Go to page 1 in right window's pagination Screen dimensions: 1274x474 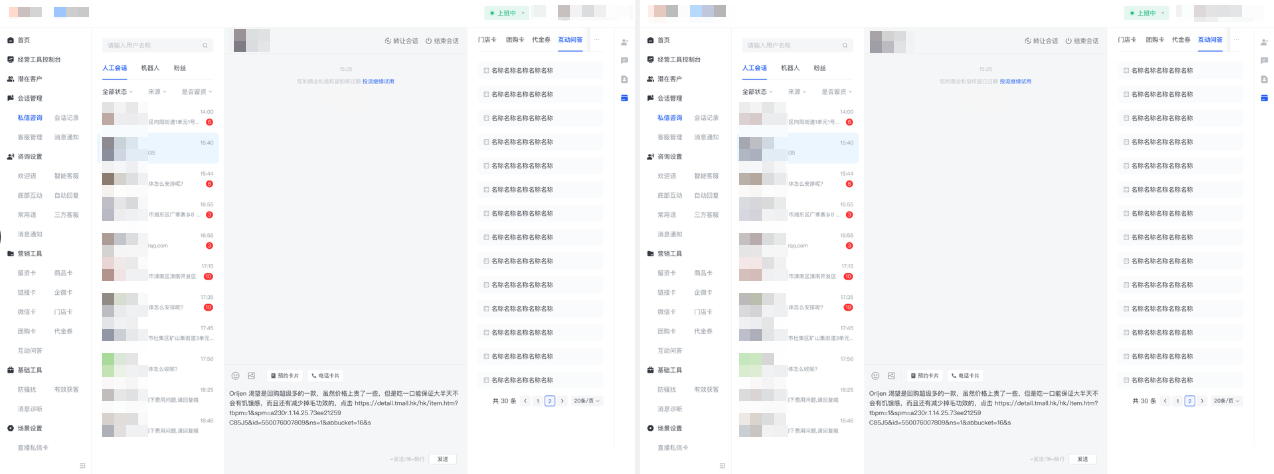coord(1177,400)
